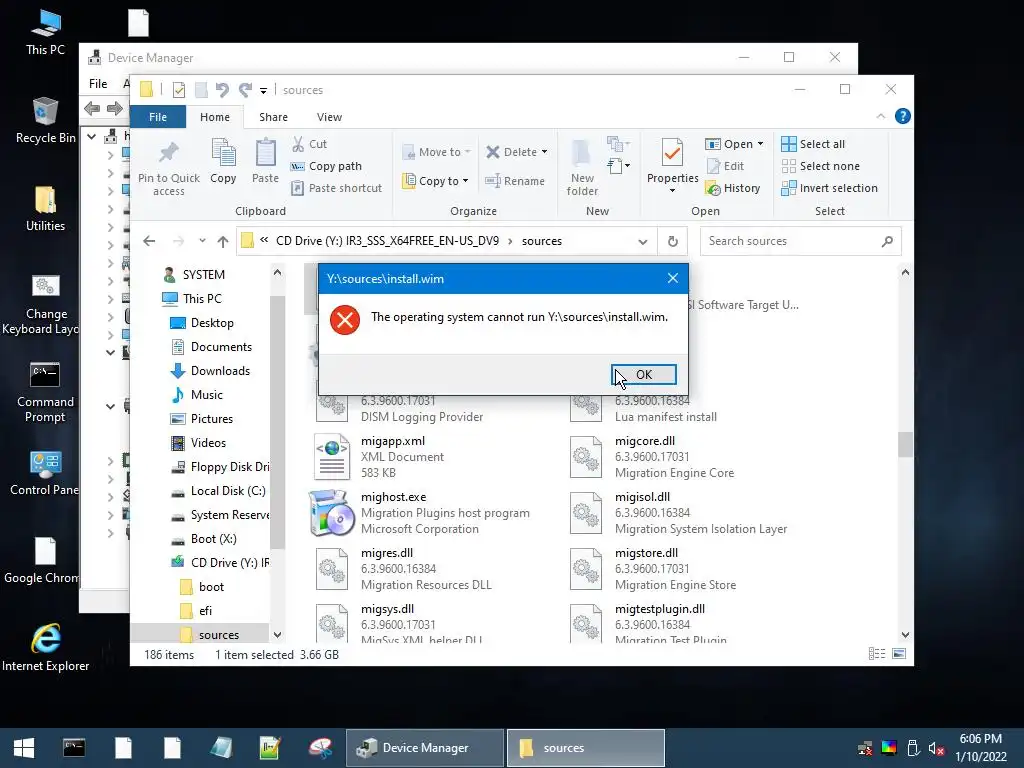Expand the Properties dropdown arrow
Viewport: 1024px width, 768px height.
(x=673, y=191)
